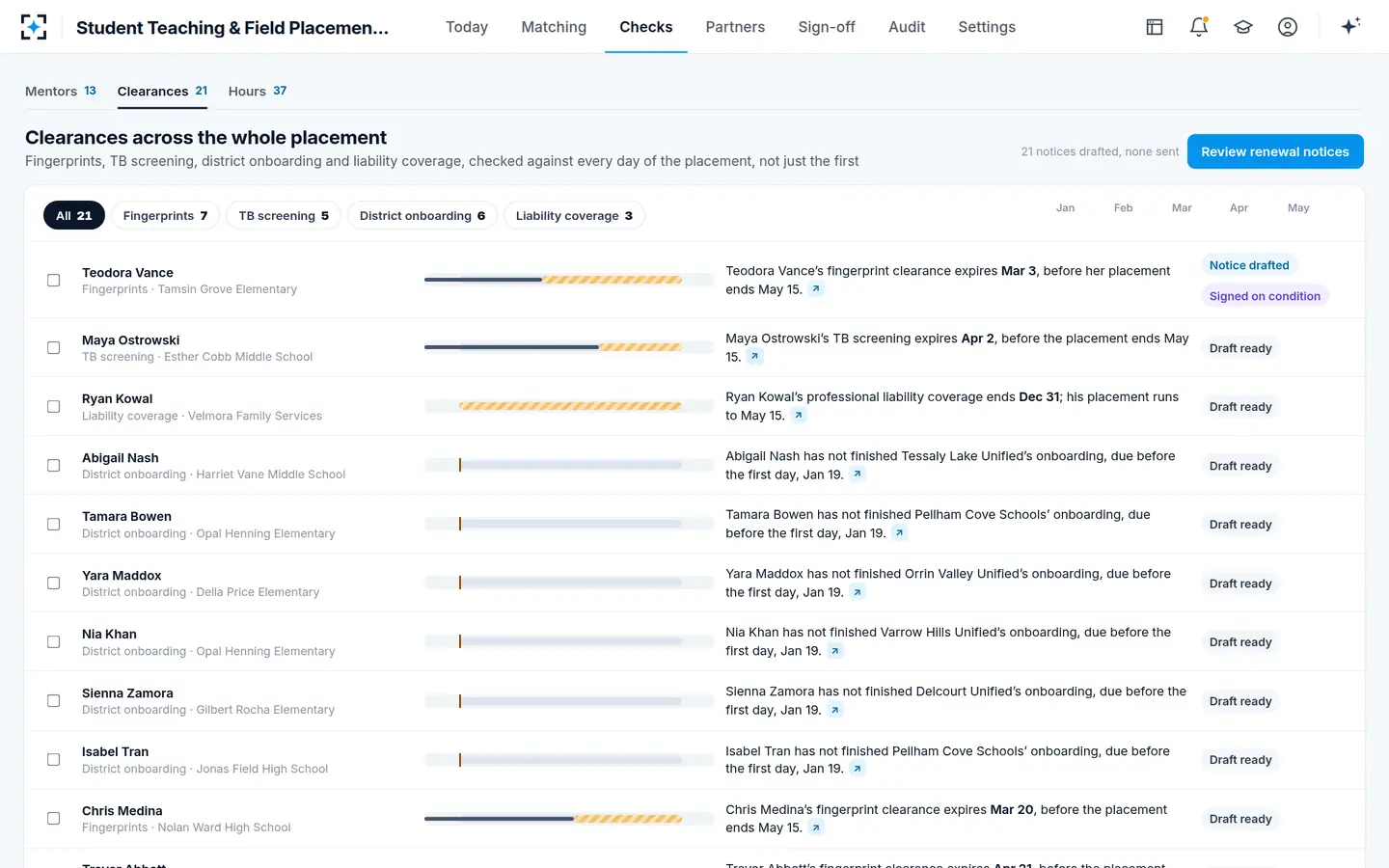
Task: Select the Yara Maddox checkbox
Action: [x=54, y=583]
